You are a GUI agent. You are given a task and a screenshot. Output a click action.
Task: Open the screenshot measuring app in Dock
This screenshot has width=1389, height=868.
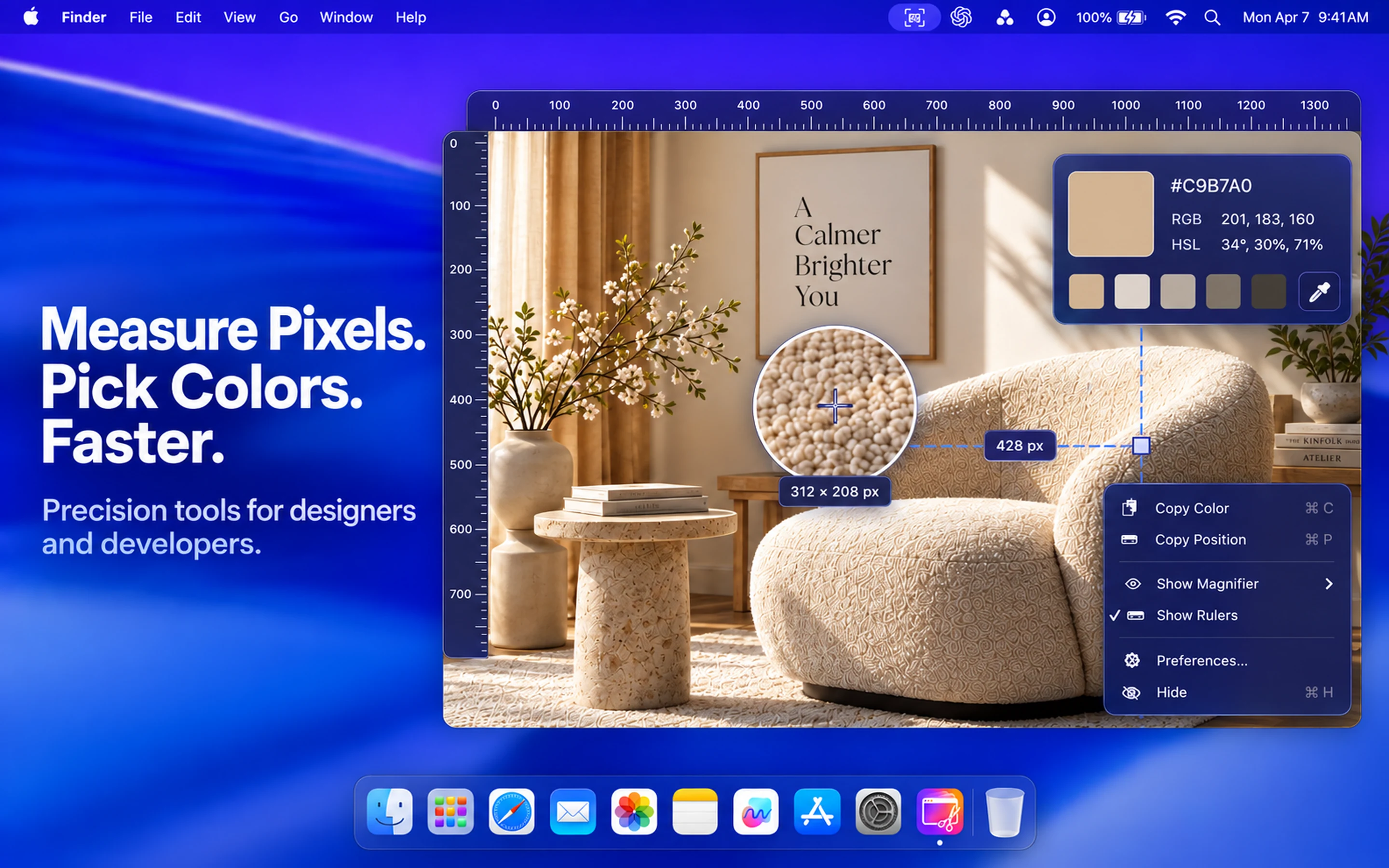tap(939, 811)
